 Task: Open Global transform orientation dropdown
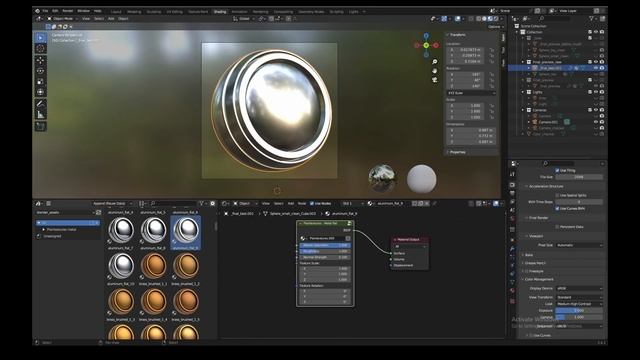(x=244, y=18)
